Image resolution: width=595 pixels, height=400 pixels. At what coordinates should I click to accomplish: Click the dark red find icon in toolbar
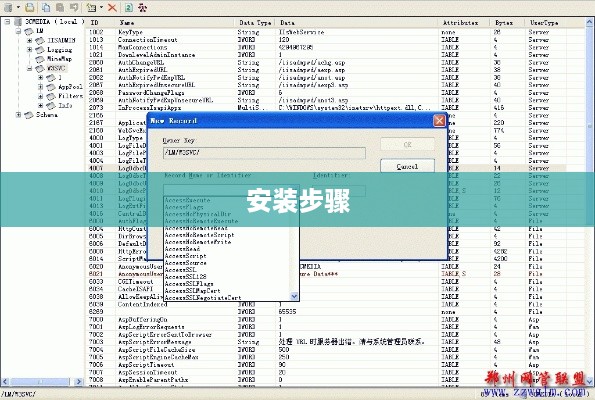tap(142, 7)
